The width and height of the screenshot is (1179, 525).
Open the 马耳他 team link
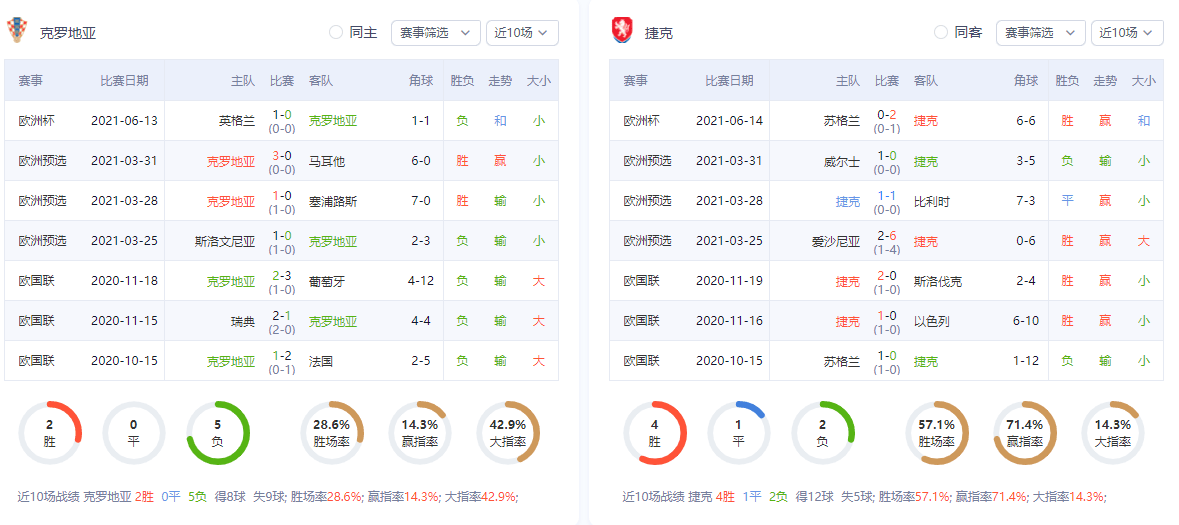(327, 161)
